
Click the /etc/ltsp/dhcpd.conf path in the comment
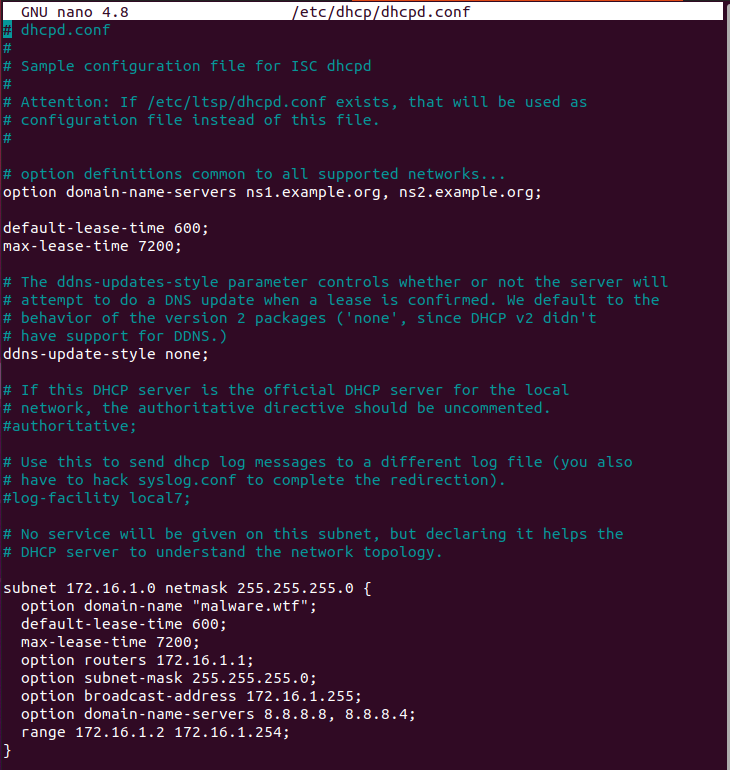[x=237, y=102]
